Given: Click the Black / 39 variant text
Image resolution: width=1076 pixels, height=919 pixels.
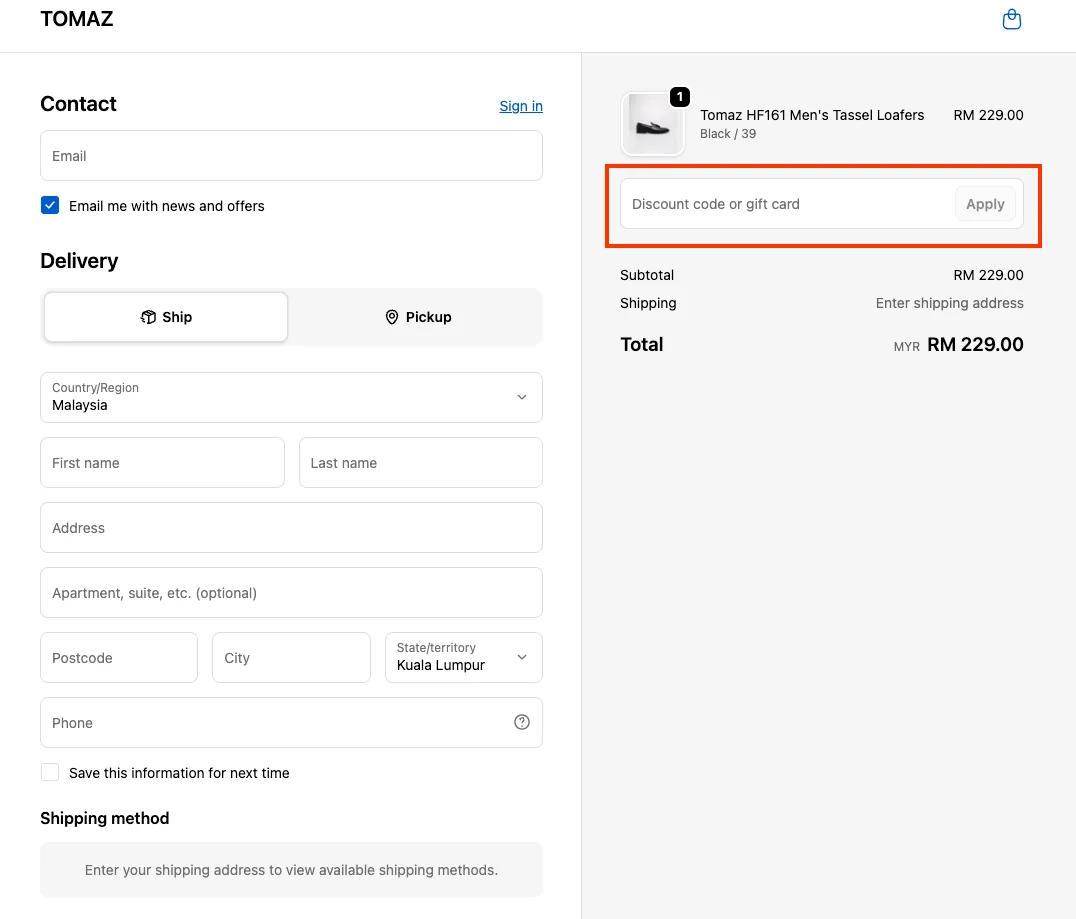Looking at the screenshot, I should tap(728, 134).
